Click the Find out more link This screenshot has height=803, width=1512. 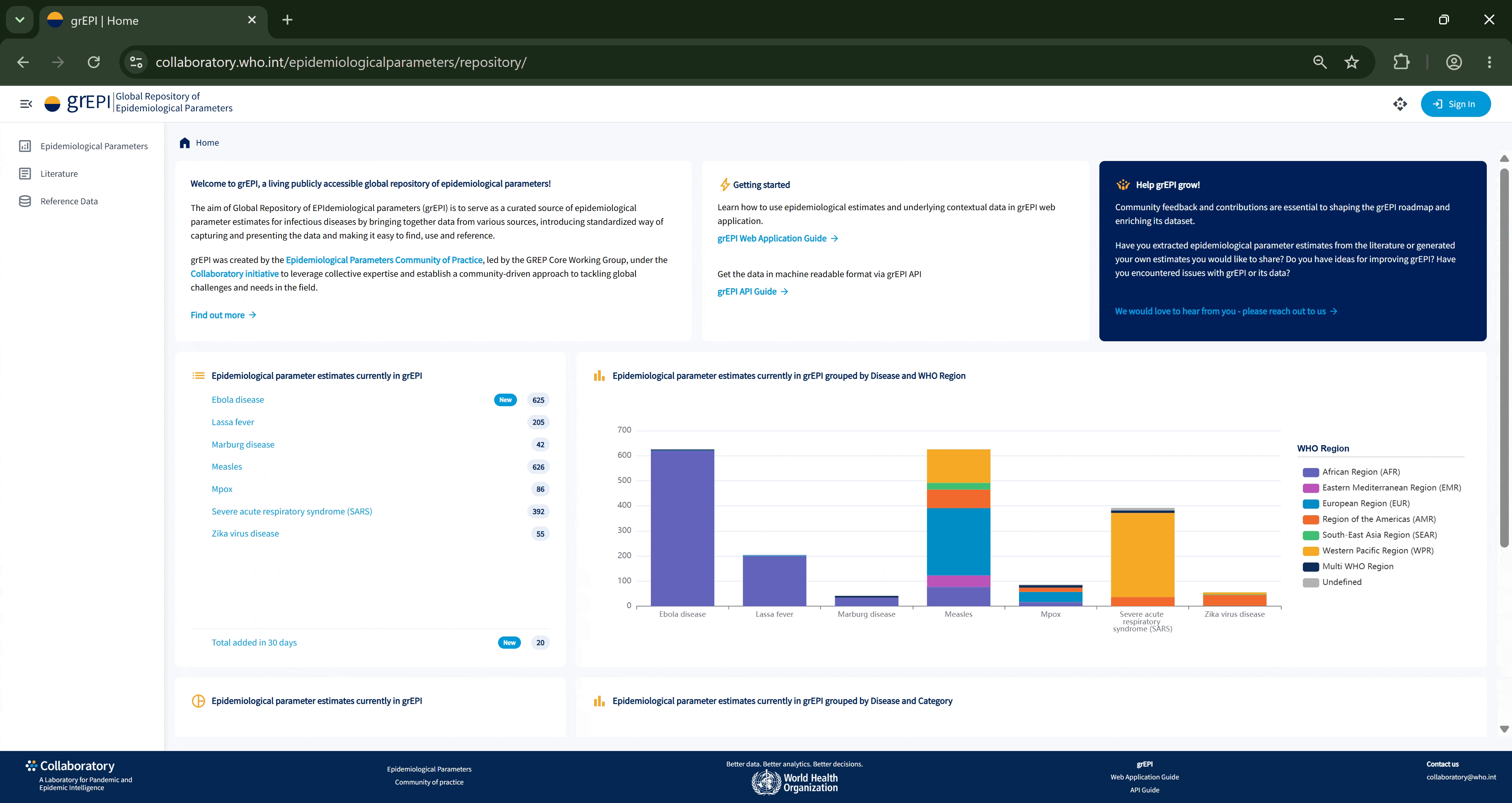[x=223, y=315]
